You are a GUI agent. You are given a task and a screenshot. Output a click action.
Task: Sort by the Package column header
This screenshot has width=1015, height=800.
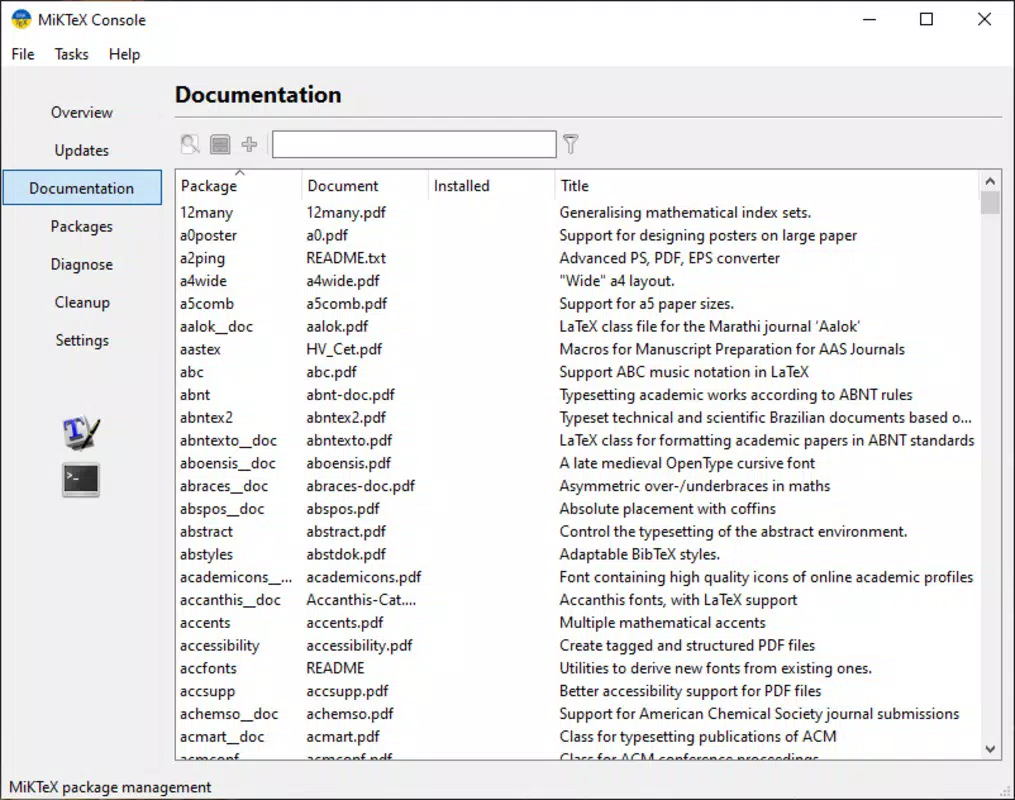click(x=239, y=186)
